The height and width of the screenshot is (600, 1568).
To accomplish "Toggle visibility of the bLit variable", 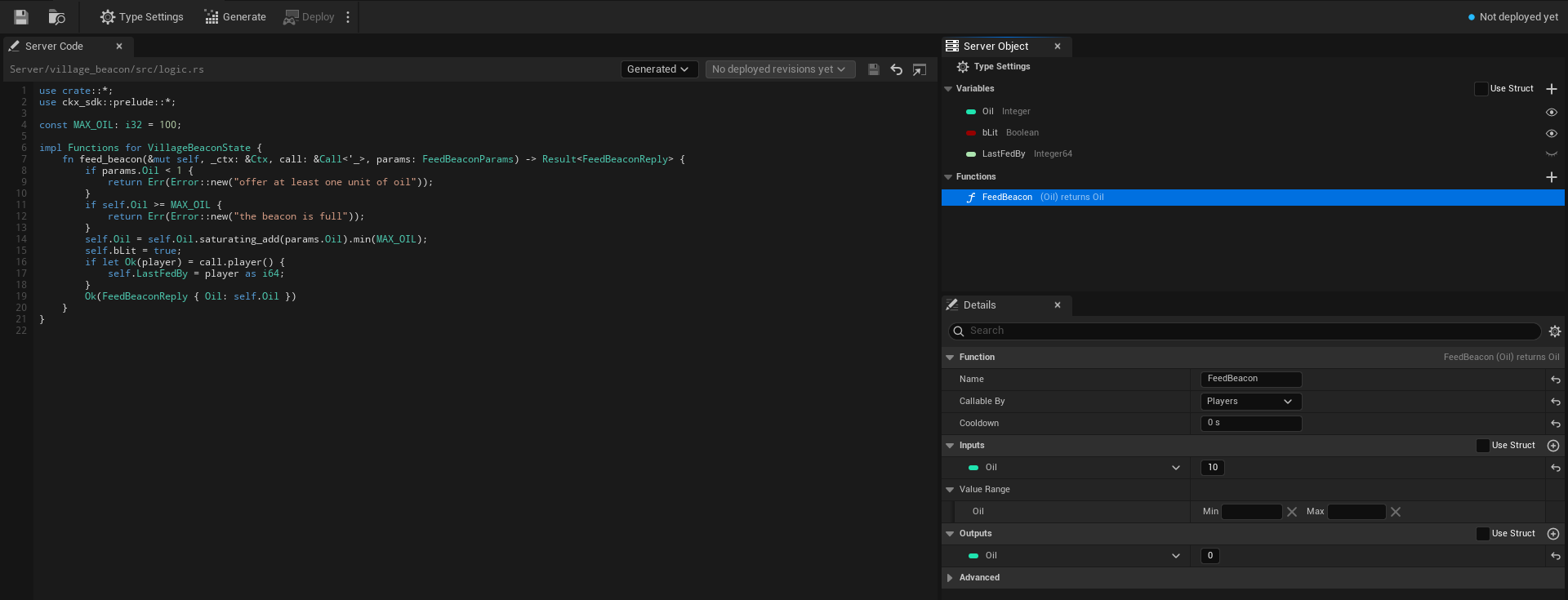I will pyautogui.click(x=1552, y=133).
